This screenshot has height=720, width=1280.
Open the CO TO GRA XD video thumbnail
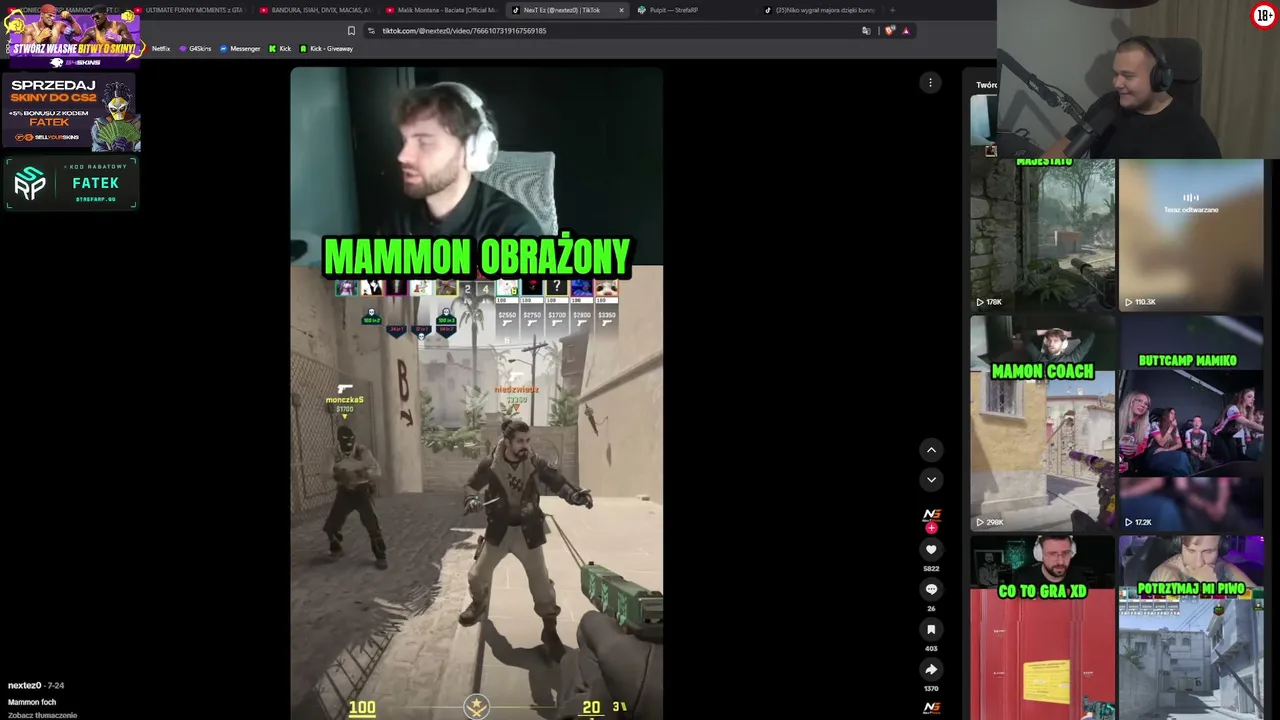pos(1042,627)
